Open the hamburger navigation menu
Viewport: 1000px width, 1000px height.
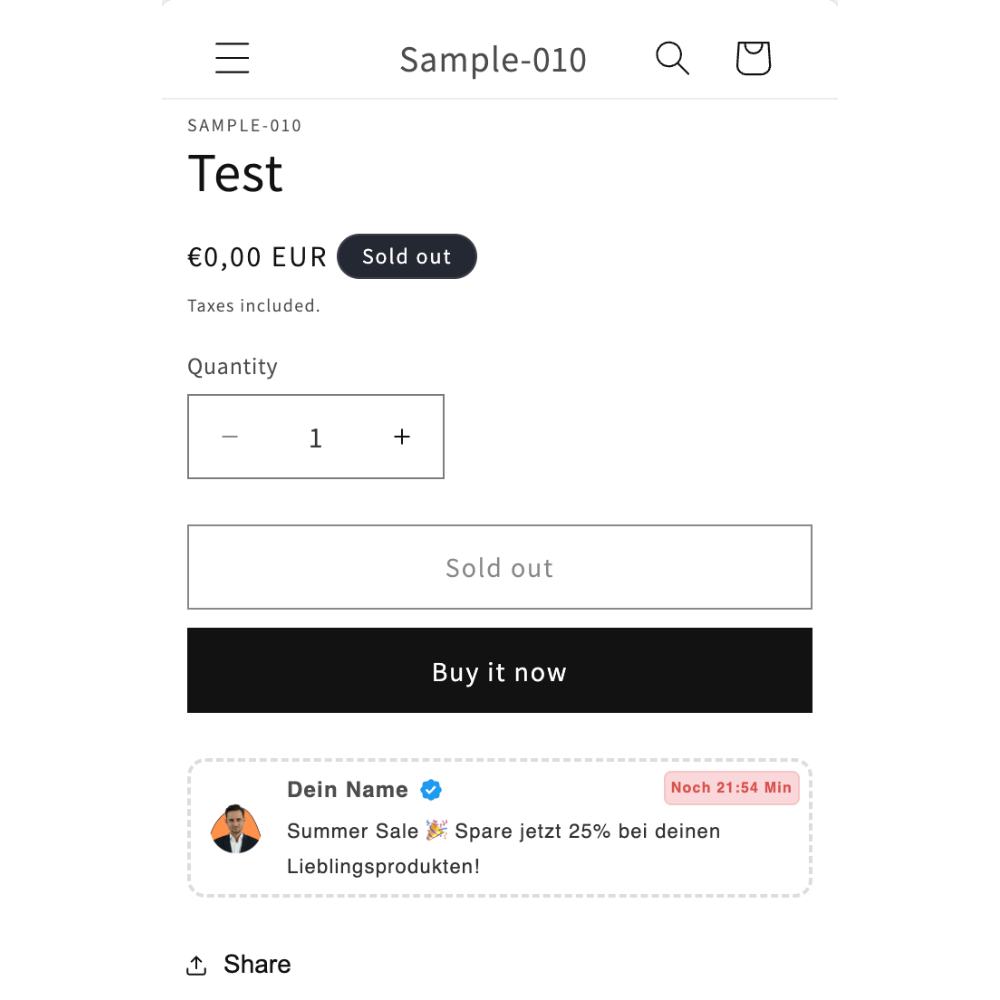[x=232, y=58]
